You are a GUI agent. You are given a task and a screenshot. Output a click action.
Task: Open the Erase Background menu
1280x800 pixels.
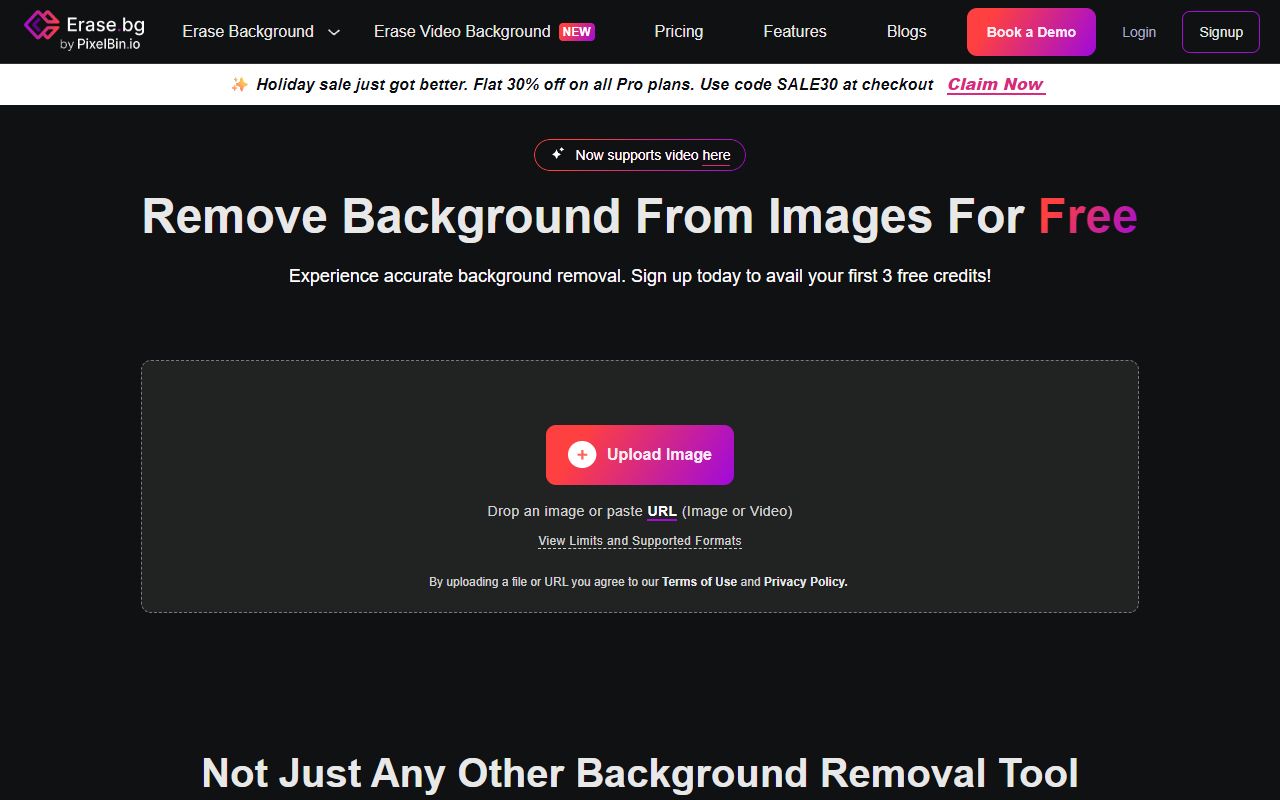(248, 32)
